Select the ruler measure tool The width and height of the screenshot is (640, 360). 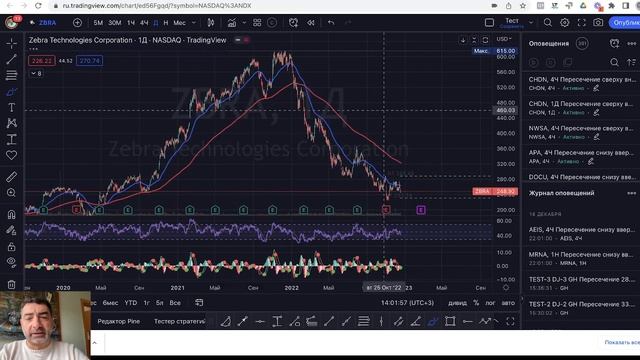(x=11, y=177)
